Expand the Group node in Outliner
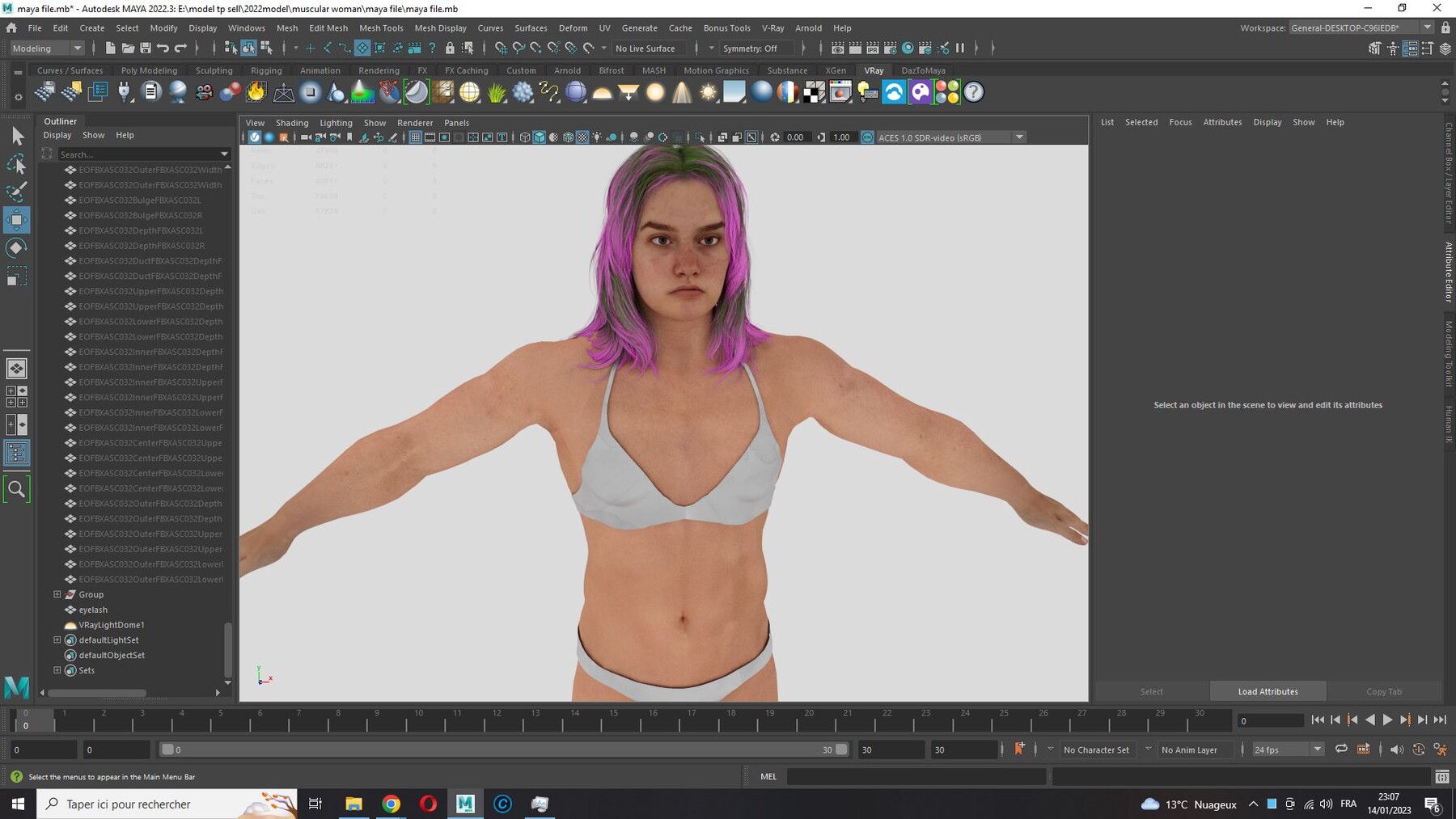1456x819 pixels. pyautogui.click(x=57, y=594)
